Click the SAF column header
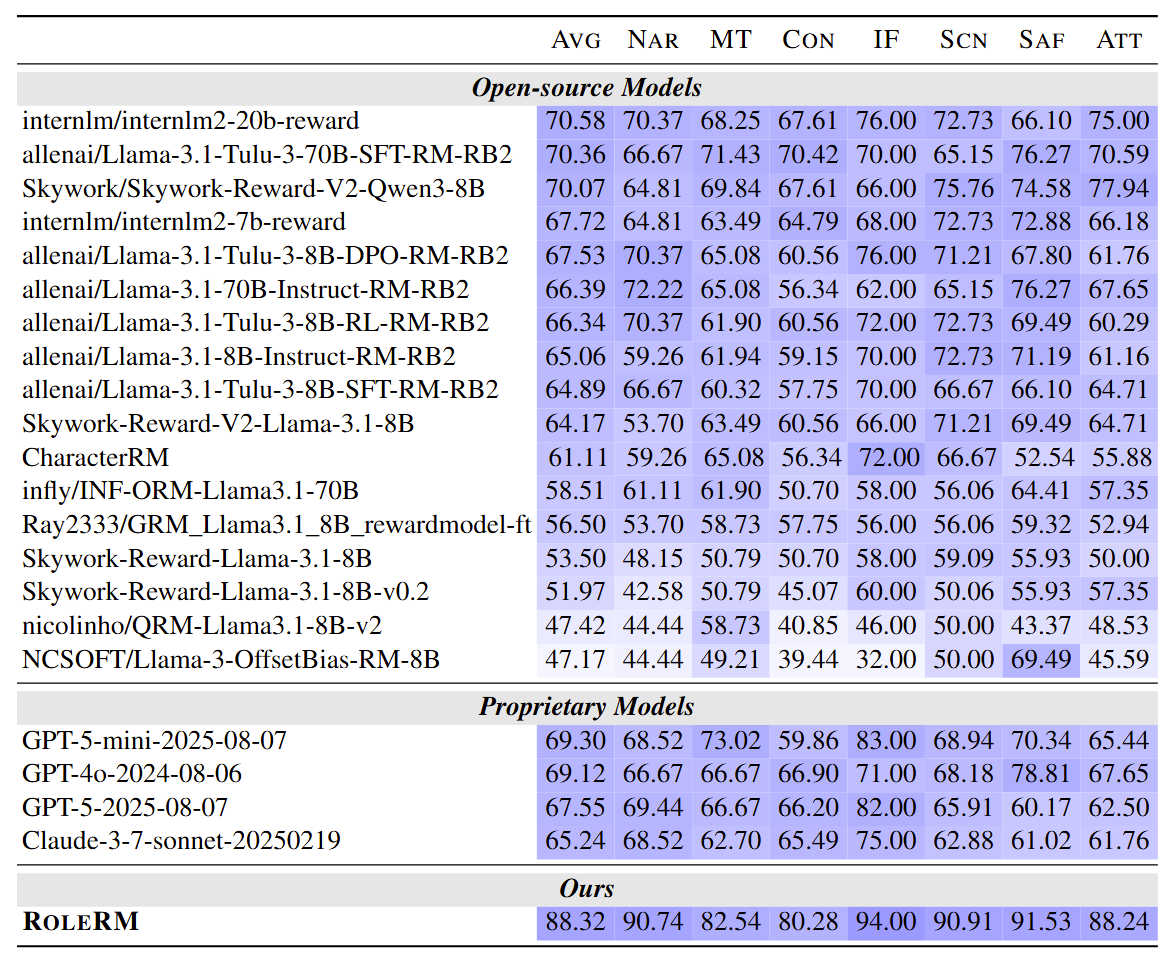1176x954 pixels. pyautogui.click(x=1042, y=40)
